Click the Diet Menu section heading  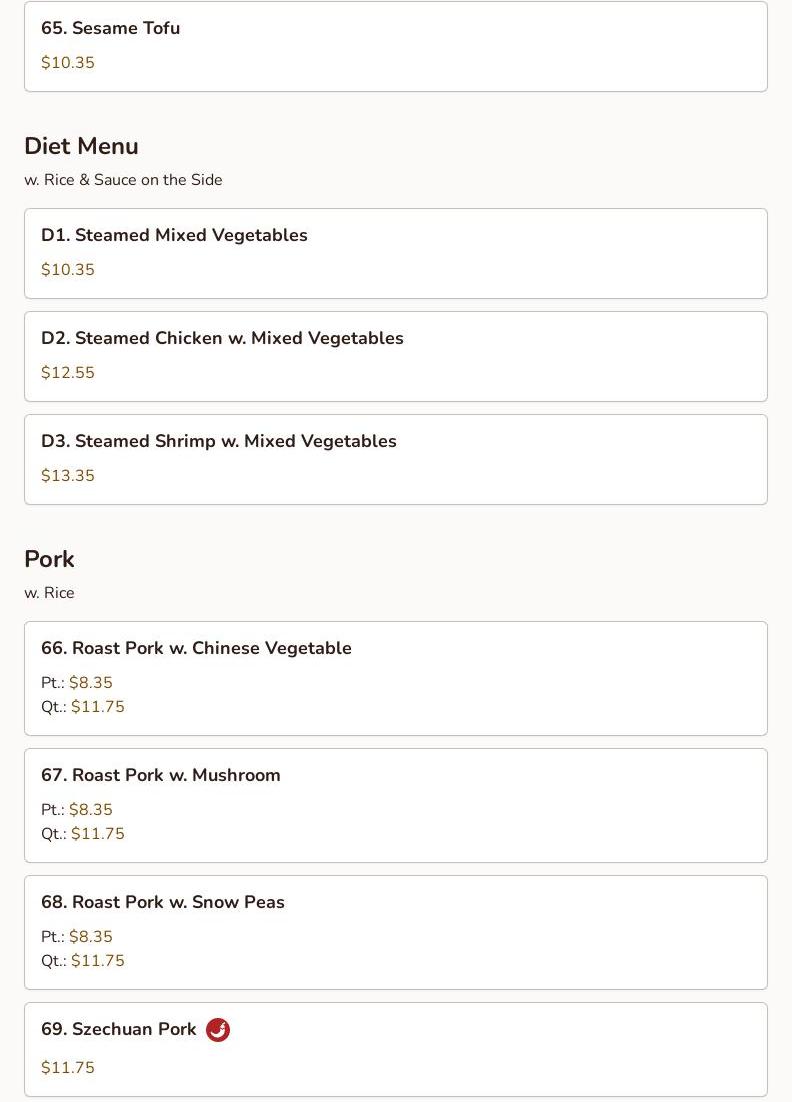click(x=82, y=146)
